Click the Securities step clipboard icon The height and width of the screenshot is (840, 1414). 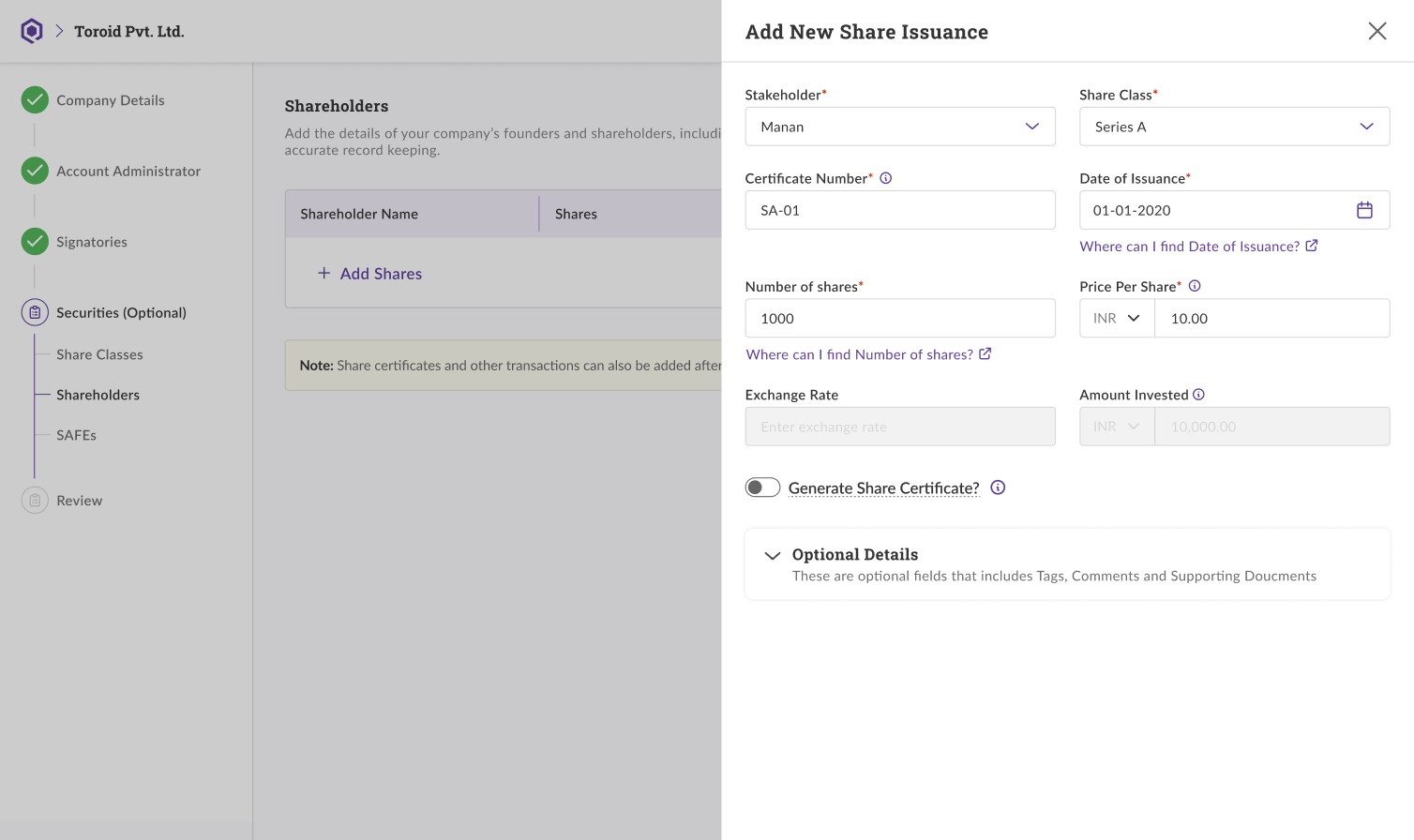click(x=35, y=312)
